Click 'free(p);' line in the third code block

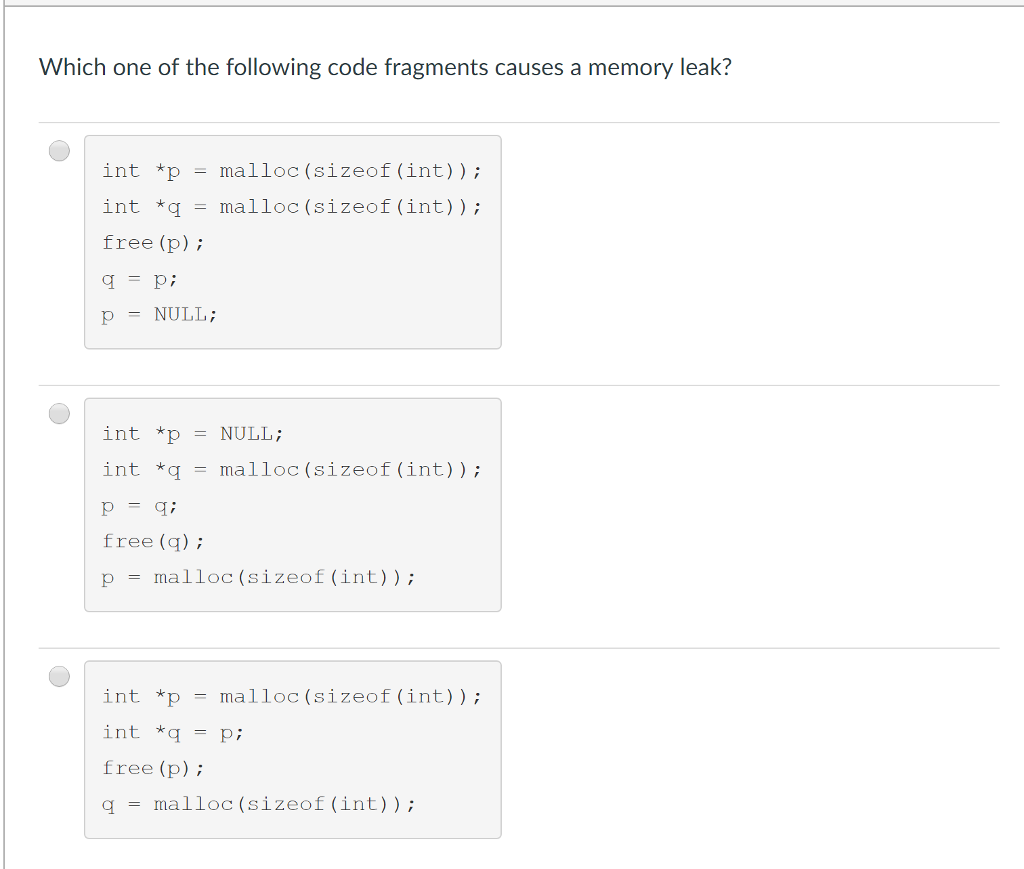point(153,768)
